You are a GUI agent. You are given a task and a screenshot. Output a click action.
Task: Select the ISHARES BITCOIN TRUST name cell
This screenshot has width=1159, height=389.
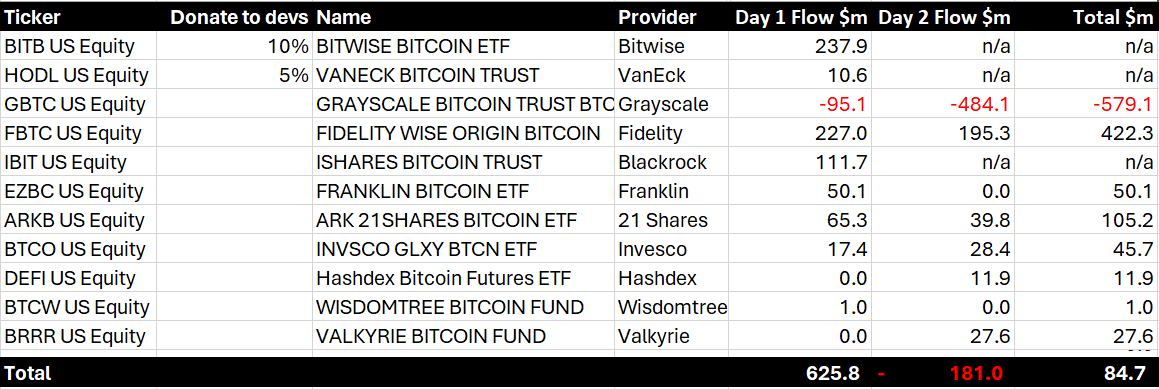pyautogui.click(x=429, y=162)
